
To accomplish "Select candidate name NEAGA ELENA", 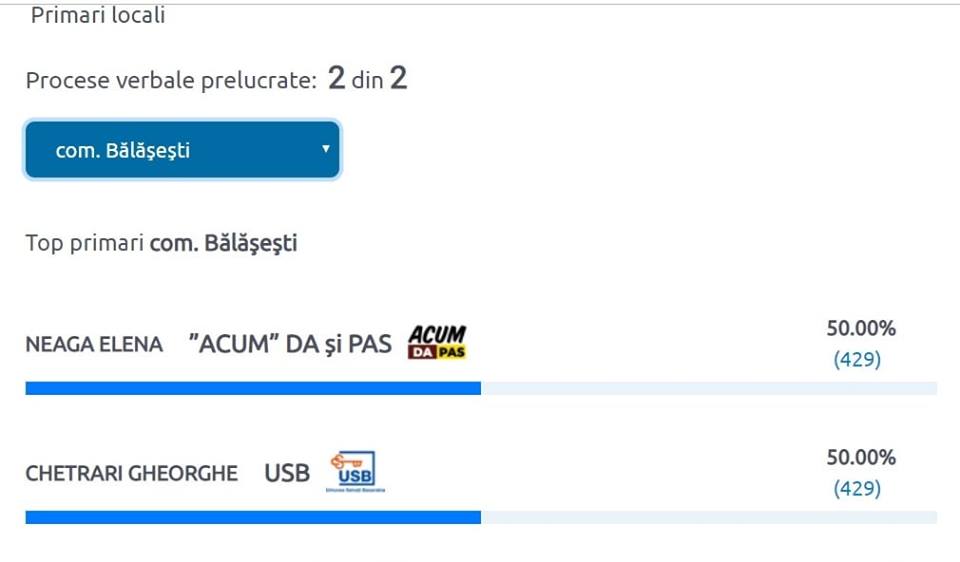I will pyautogui.click(x=94, y=345).
